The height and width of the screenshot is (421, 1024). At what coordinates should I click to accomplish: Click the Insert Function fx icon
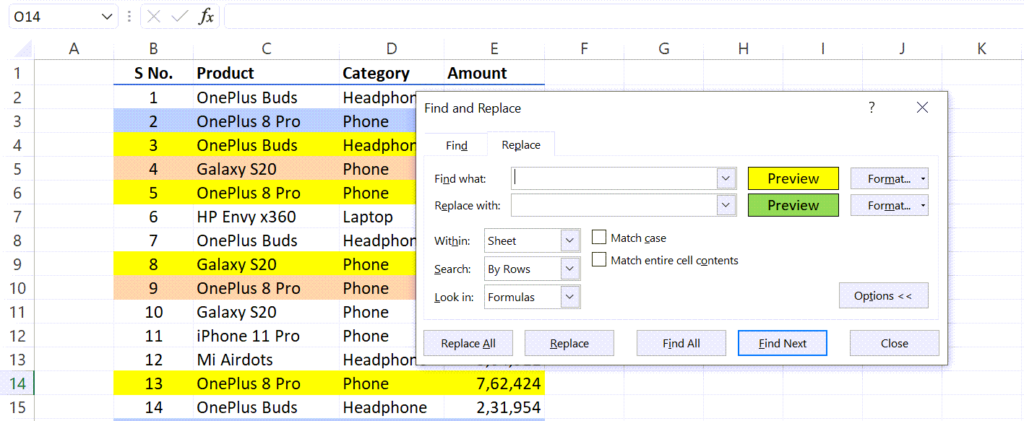(x=206, y=17)
